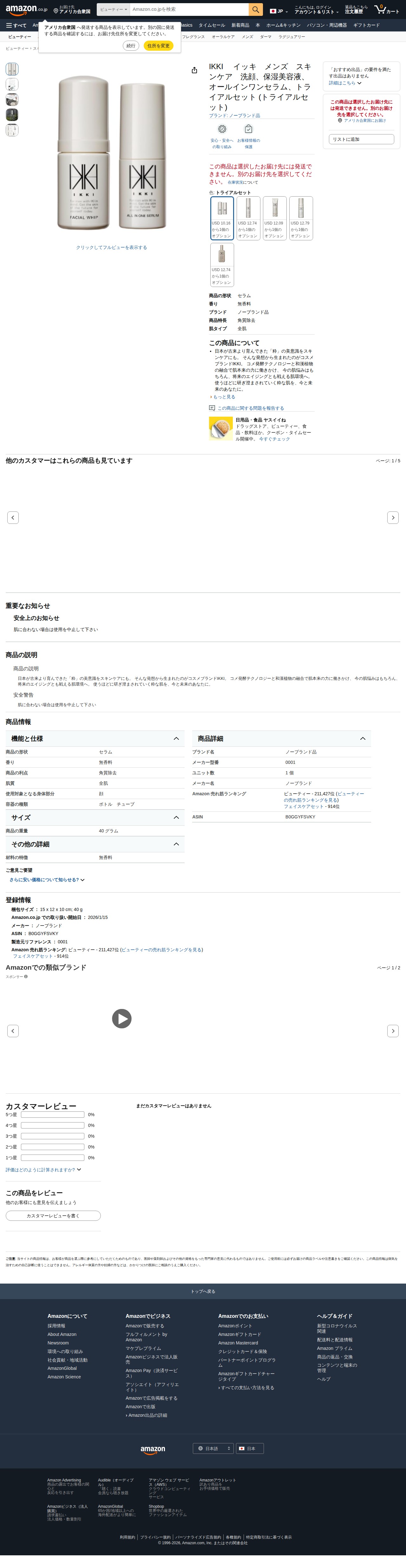Open the ラグジュアリー beauty subnav tab
This screenshot has width=406, height=1568.
tap(291, 37)
